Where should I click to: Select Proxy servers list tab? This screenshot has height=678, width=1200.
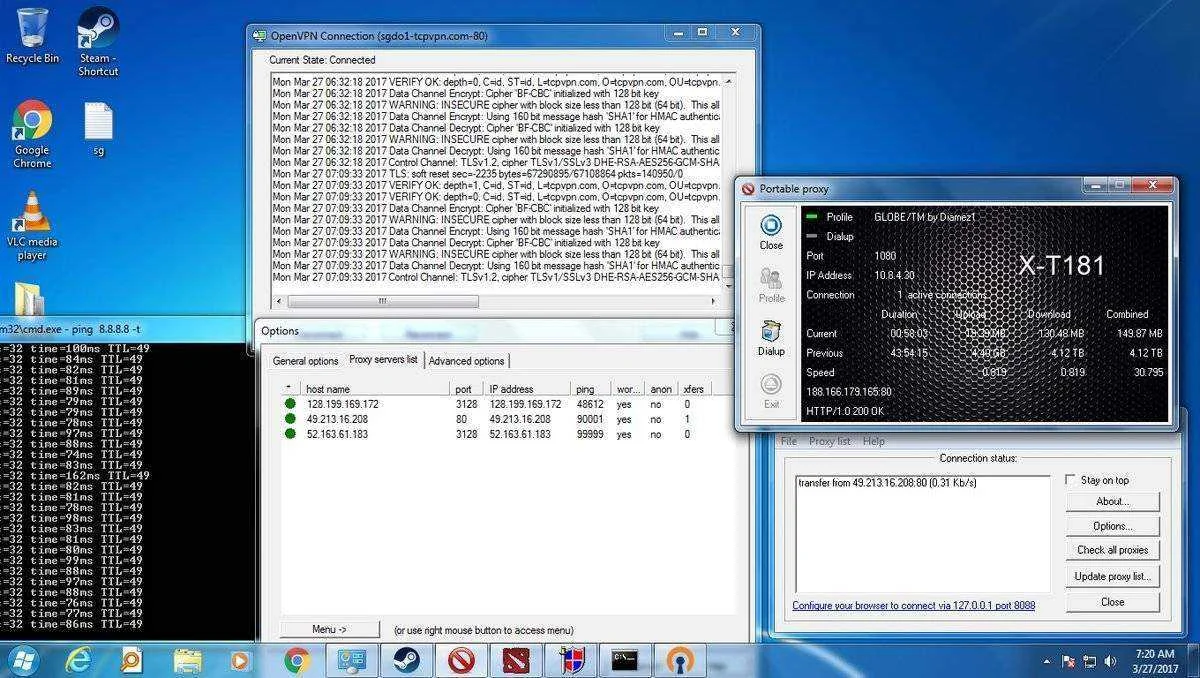click(383, 360)
